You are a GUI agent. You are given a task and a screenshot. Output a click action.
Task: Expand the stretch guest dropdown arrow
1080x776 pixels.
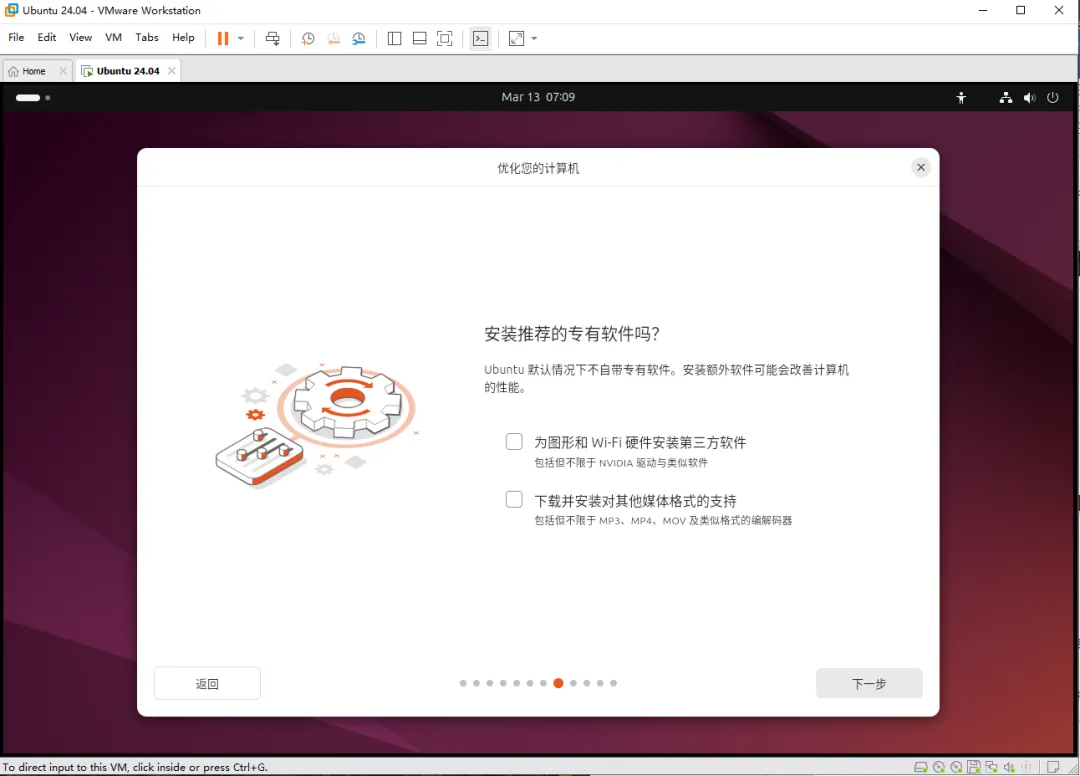[534, 39]
